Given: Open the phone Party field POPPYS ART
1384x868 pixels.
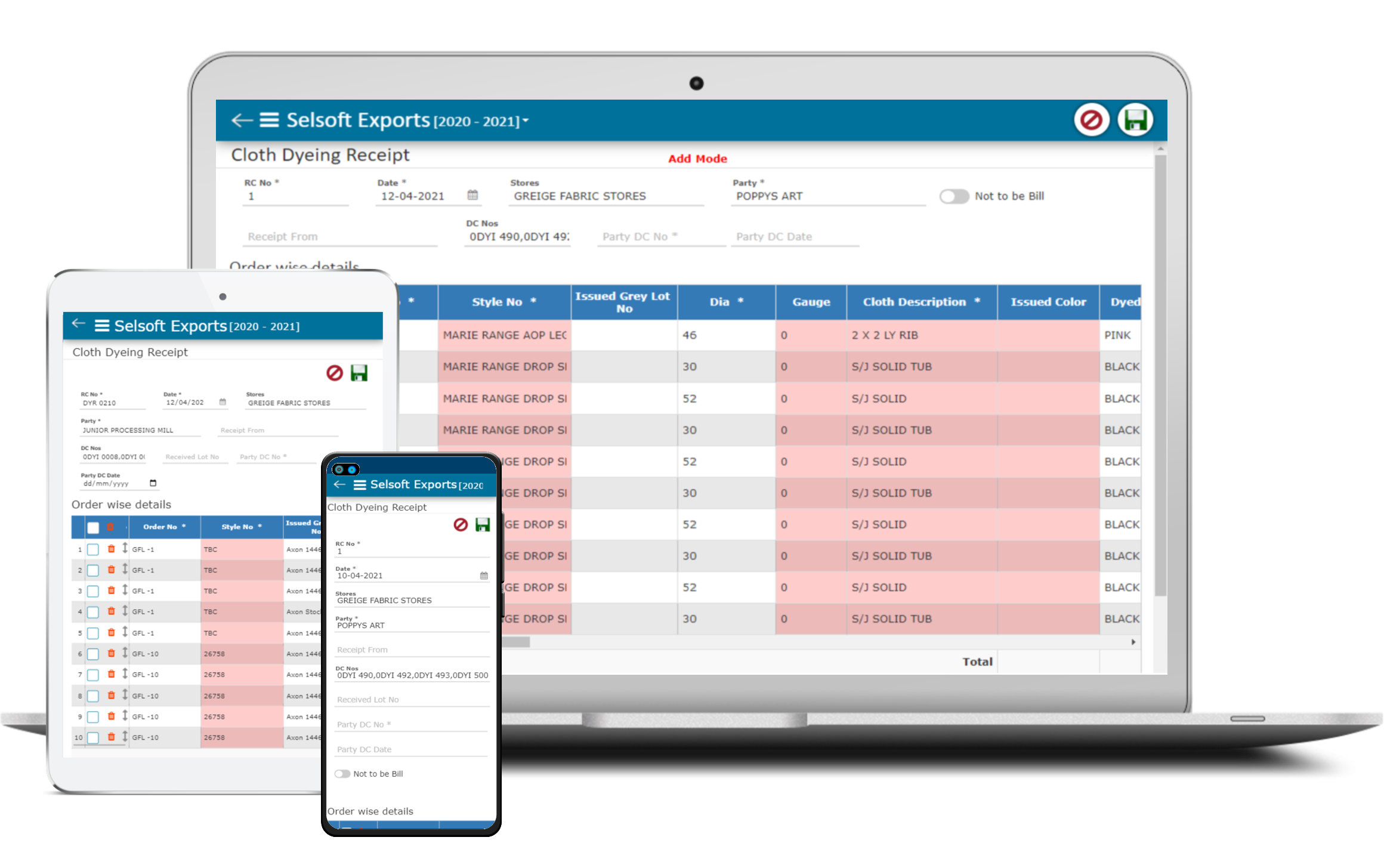Looking at the screenshot, I should coord(412,625).
